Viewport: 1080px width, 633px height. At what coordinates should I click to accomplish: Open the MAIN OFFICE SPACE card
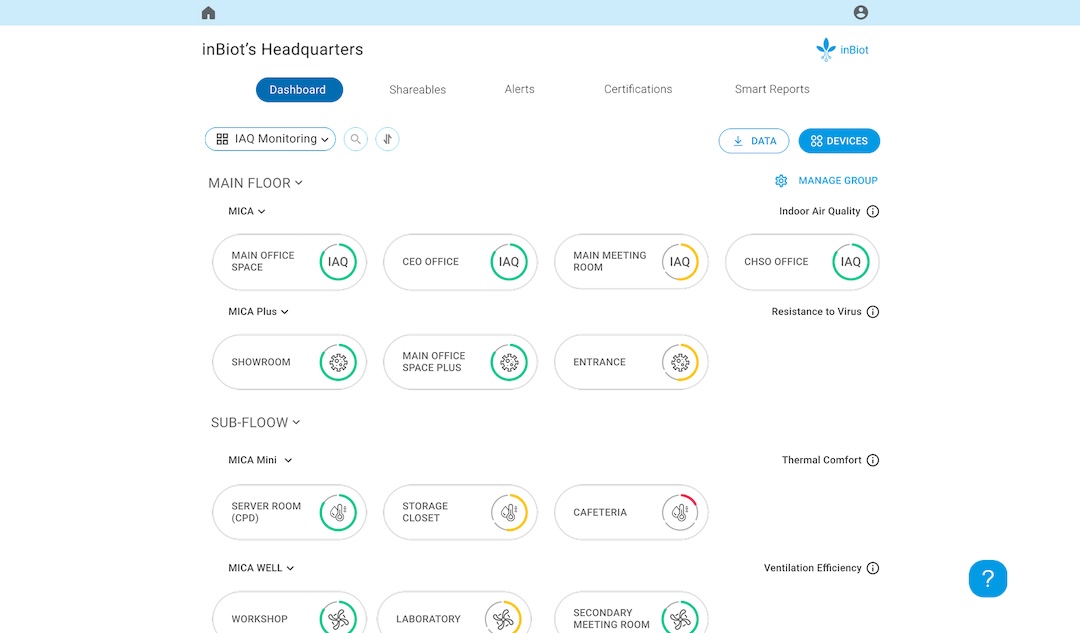(289, 262)
